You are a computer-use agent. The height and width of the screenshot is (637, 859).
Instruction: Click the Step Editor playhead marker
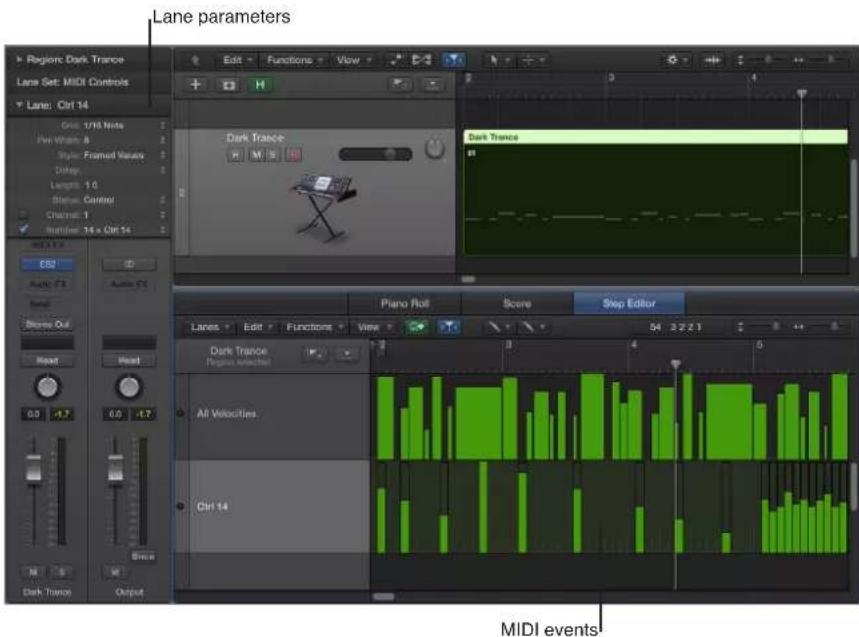click(x=675, y=364)
